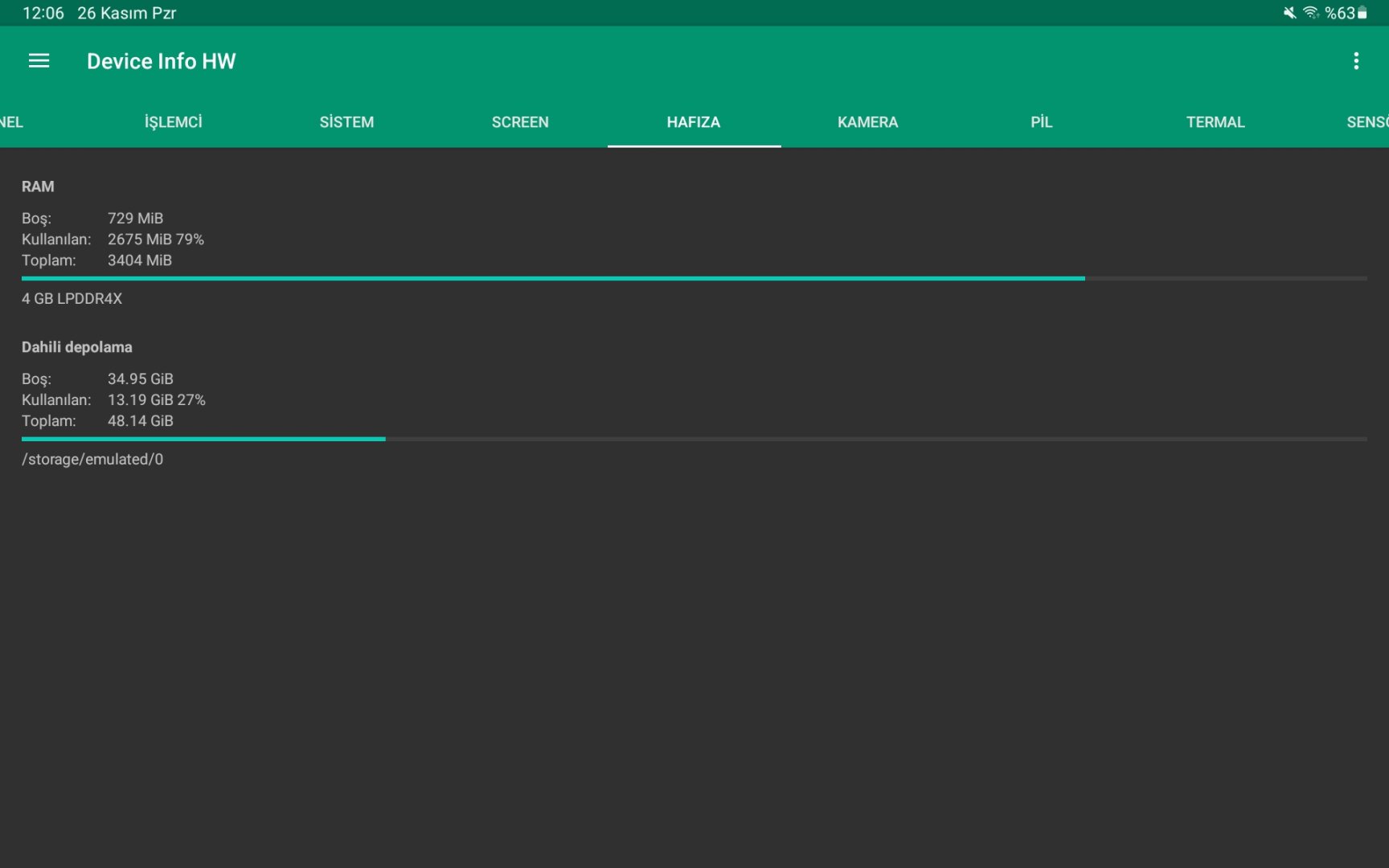This screenshot has width=1389, height=868.
Task: Click the RAM usage progress bar
Action: (694, 278)
